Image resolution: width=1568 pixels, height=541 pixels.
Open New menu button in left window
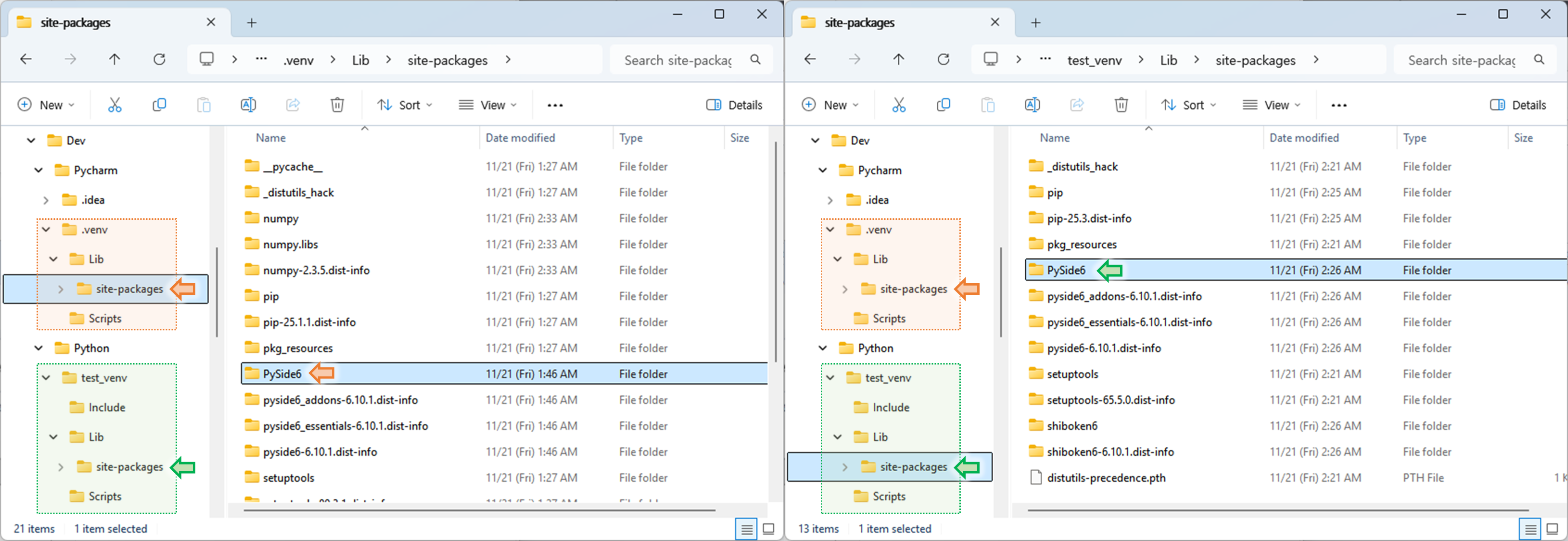(x=46, y=105)
